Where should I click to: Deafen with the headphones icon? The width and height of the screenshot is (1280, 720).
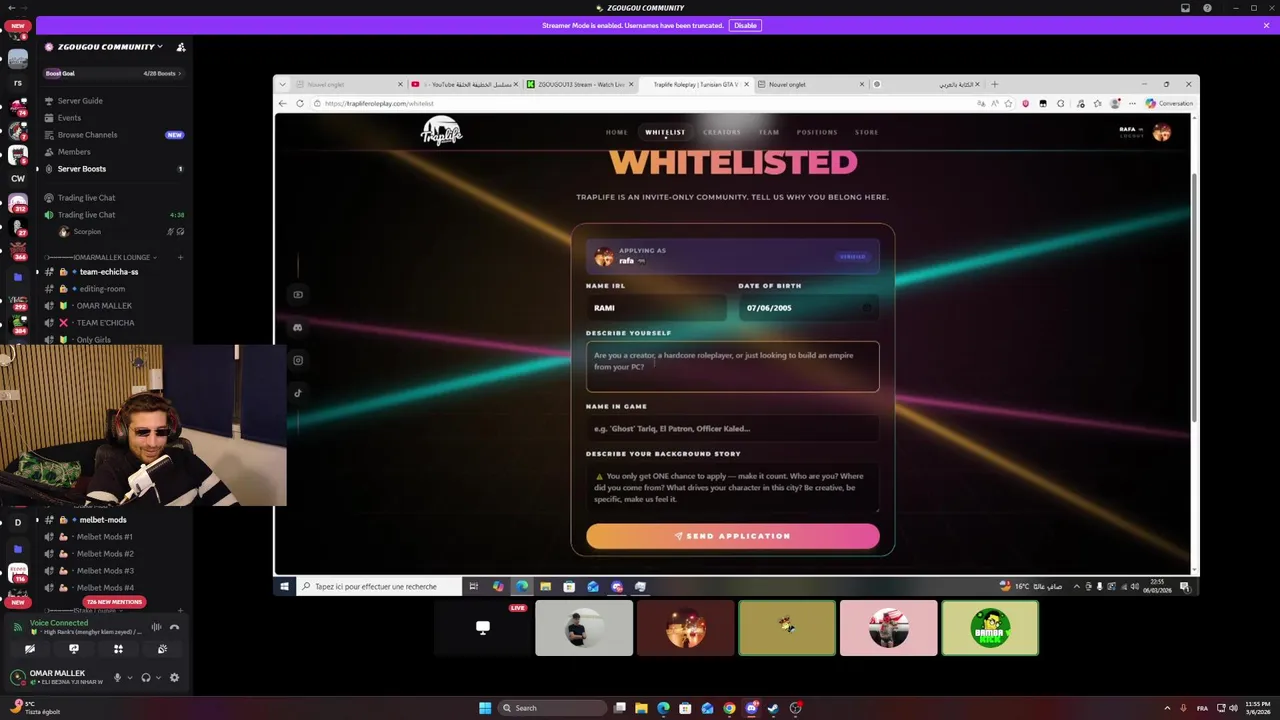click(x=146, y=677)
